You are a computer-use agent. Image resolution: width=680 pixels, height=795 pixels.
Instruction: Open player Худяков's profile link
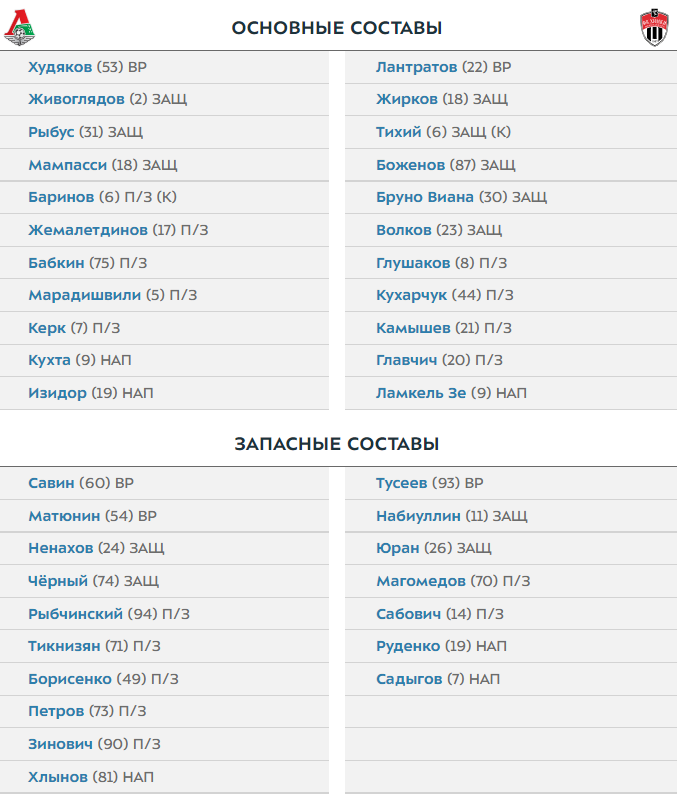tap(60, 67)
